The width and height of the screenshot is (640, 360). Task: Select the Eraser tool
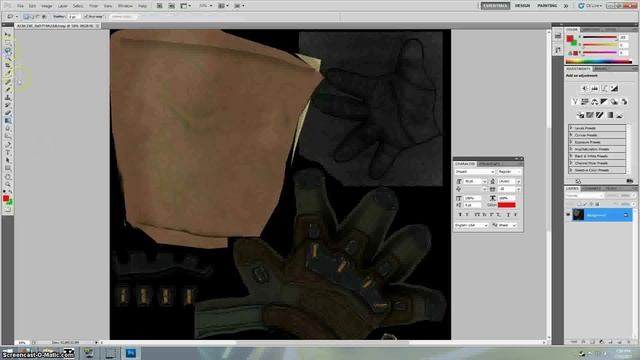[x=8, y=113]
